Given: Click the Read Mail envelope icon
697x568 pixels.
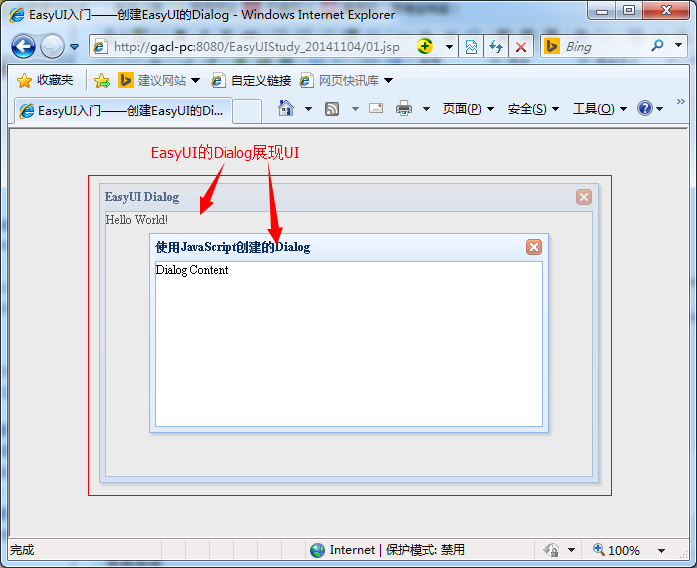Looking at the screenshot, I should (x=376, y=108).
